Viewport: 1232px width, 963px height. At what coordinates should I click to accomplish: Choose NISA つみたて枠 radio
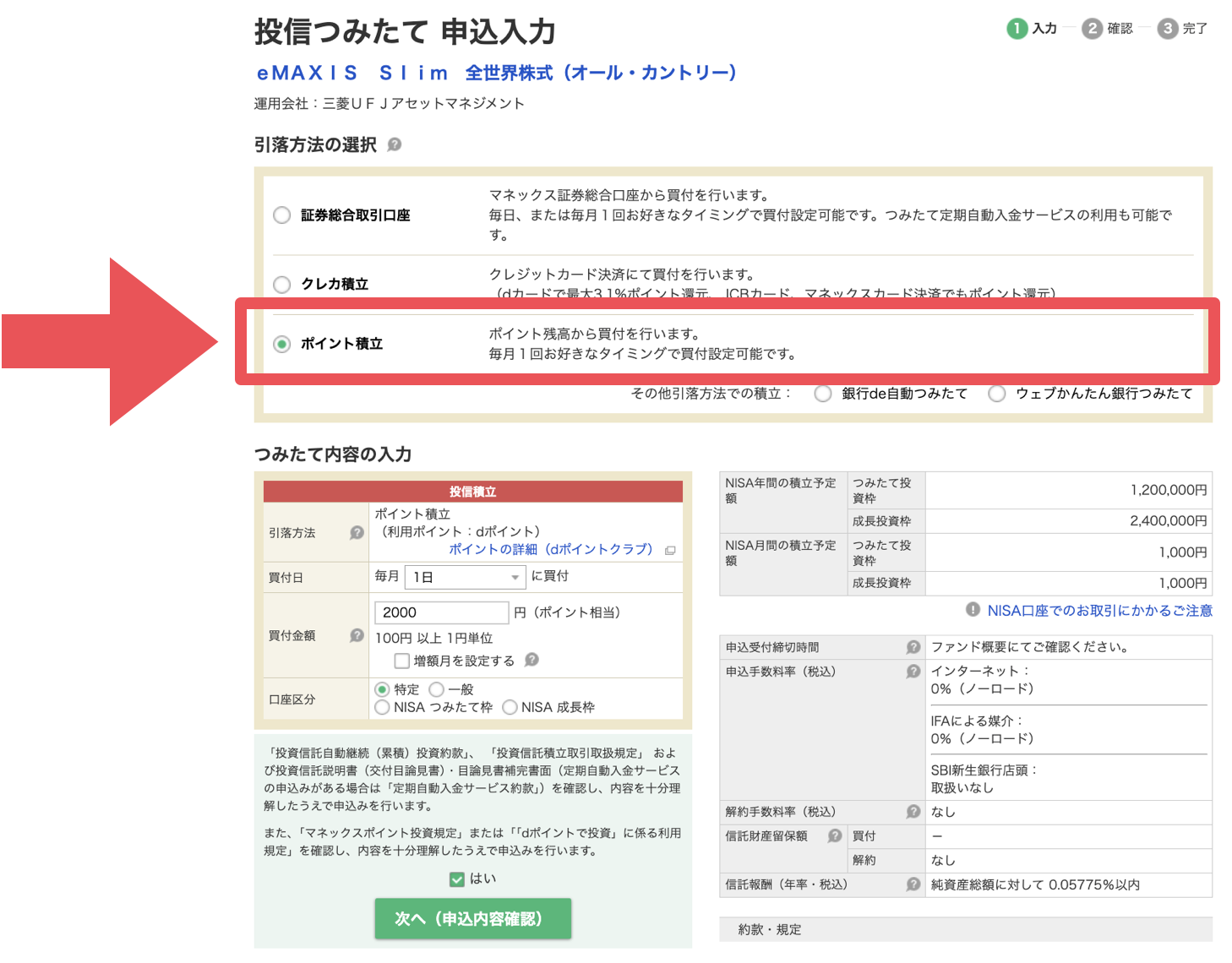pos(382,707)
